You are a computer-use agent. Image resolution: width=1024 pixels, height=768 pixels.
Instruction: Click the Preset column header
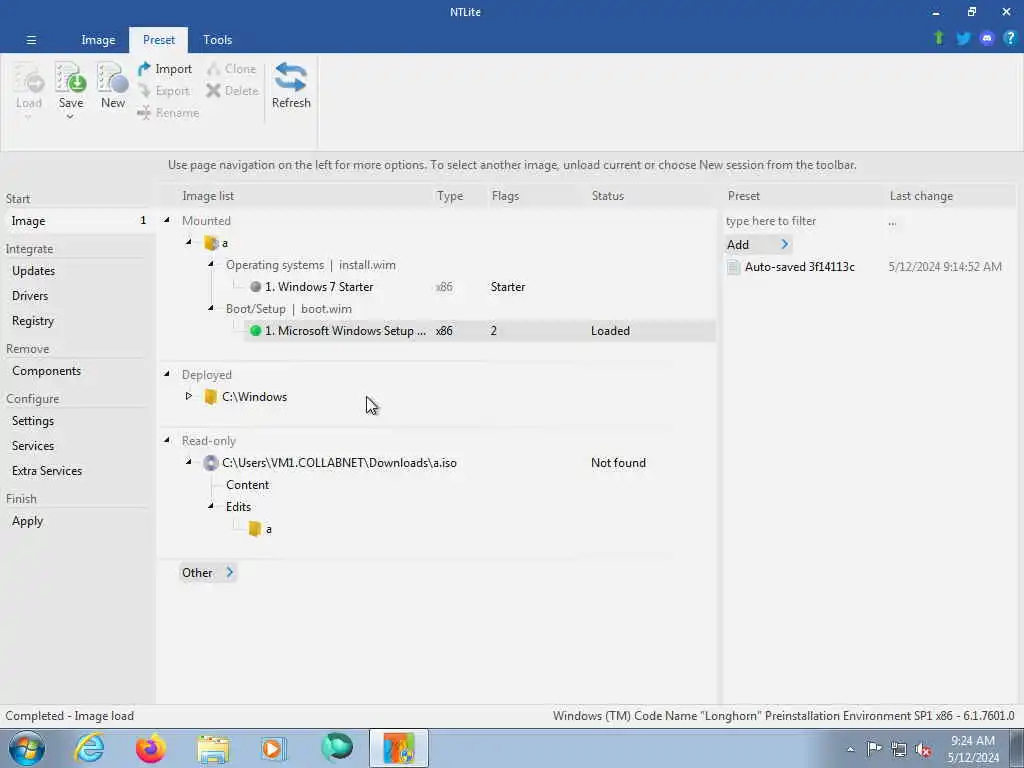[743, 196]
